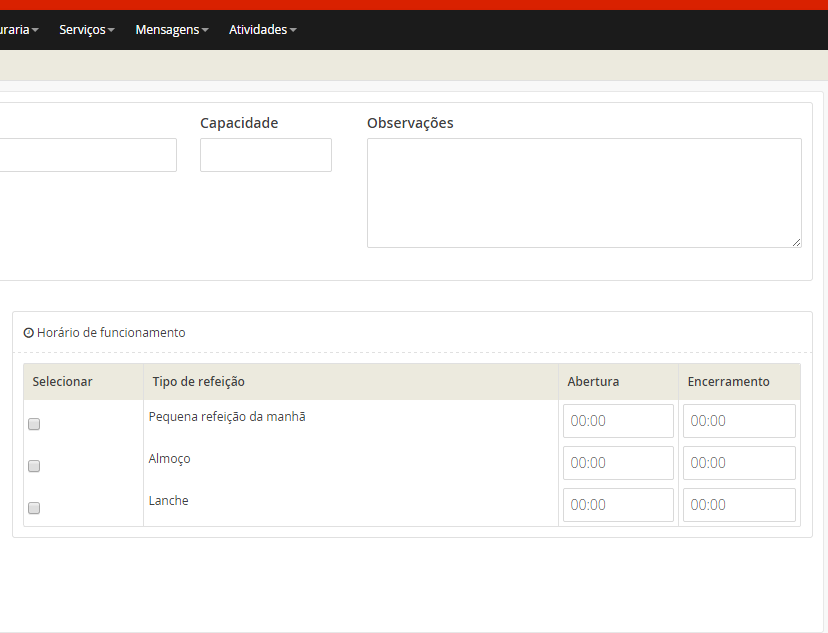This screenshot has width=828, height=633.
Task: Click the resize grip on the Observações textarea
Action: [796, 242]
